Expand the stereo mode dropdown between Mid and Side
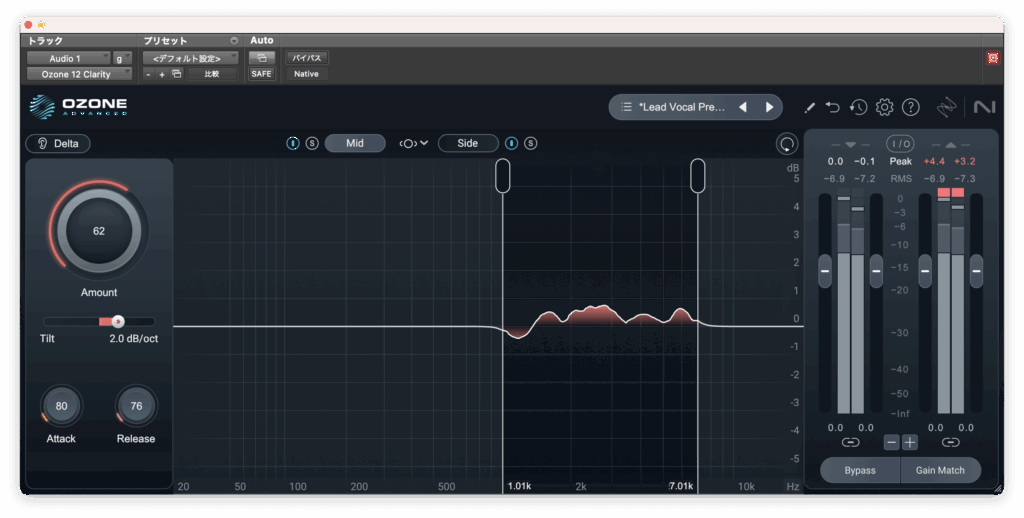 pos(413,143)
